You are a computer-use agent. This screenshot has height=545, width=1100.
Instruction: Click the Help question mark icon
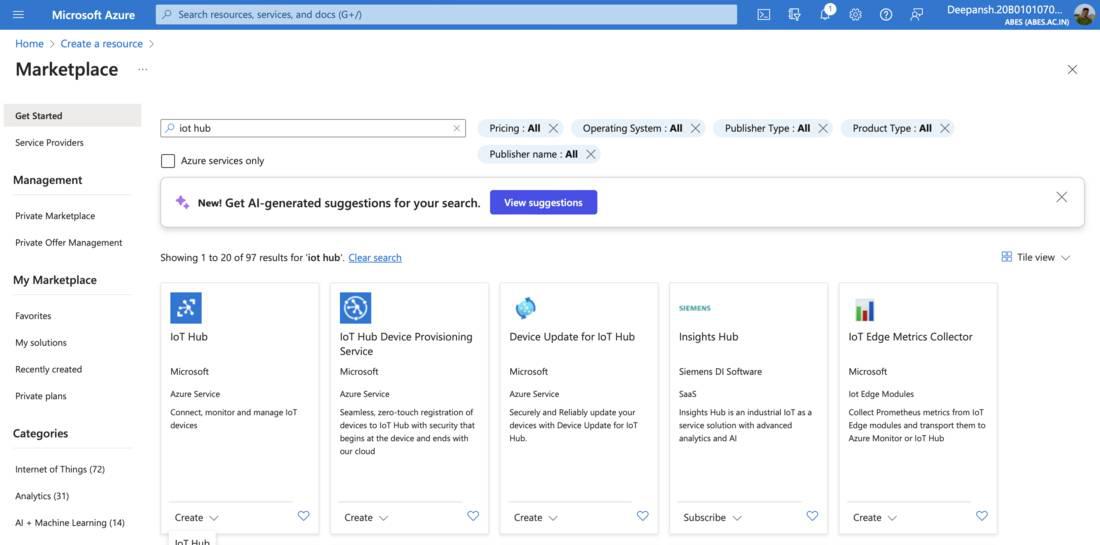[x=886, y=14]
